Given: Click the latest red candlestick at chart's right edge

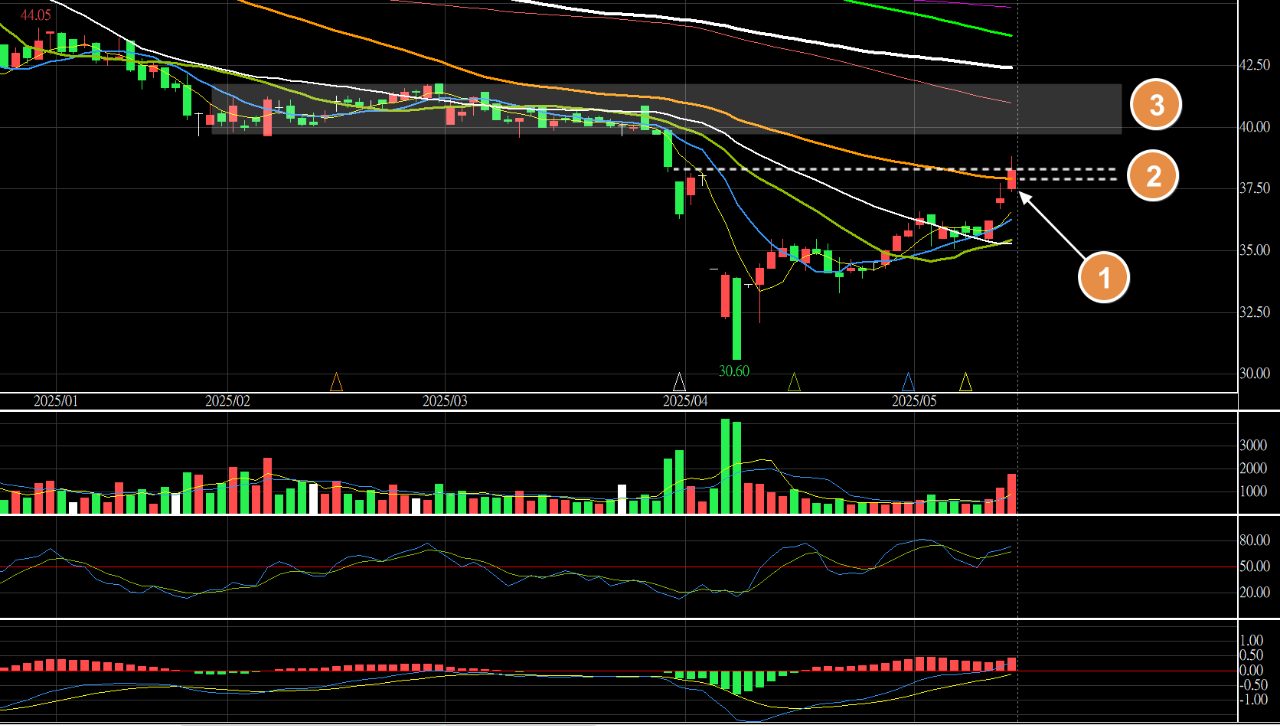Looking at the screenshot, I should tap(1012, 178).
